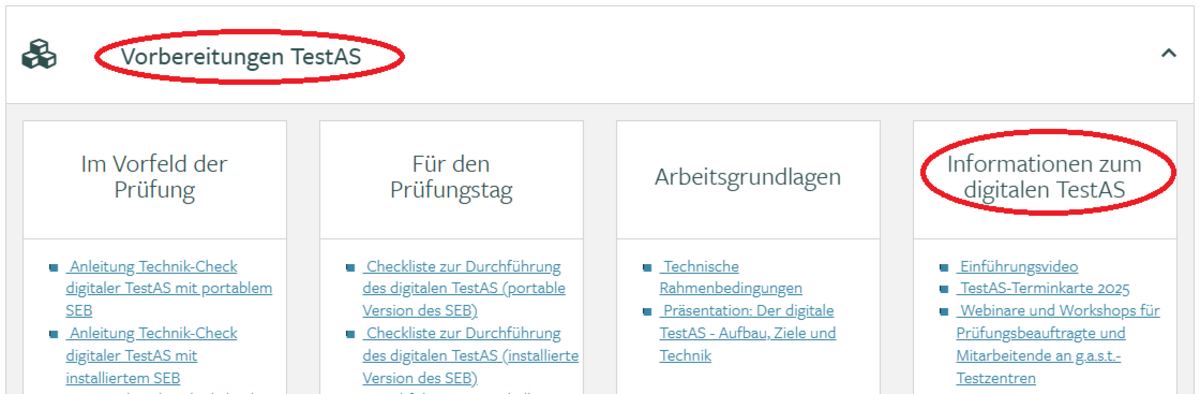Click the file icon beside TestAS-Terminkarte 2025
The height and width of the screenshot is (394, 1200).
pos(945,290)
